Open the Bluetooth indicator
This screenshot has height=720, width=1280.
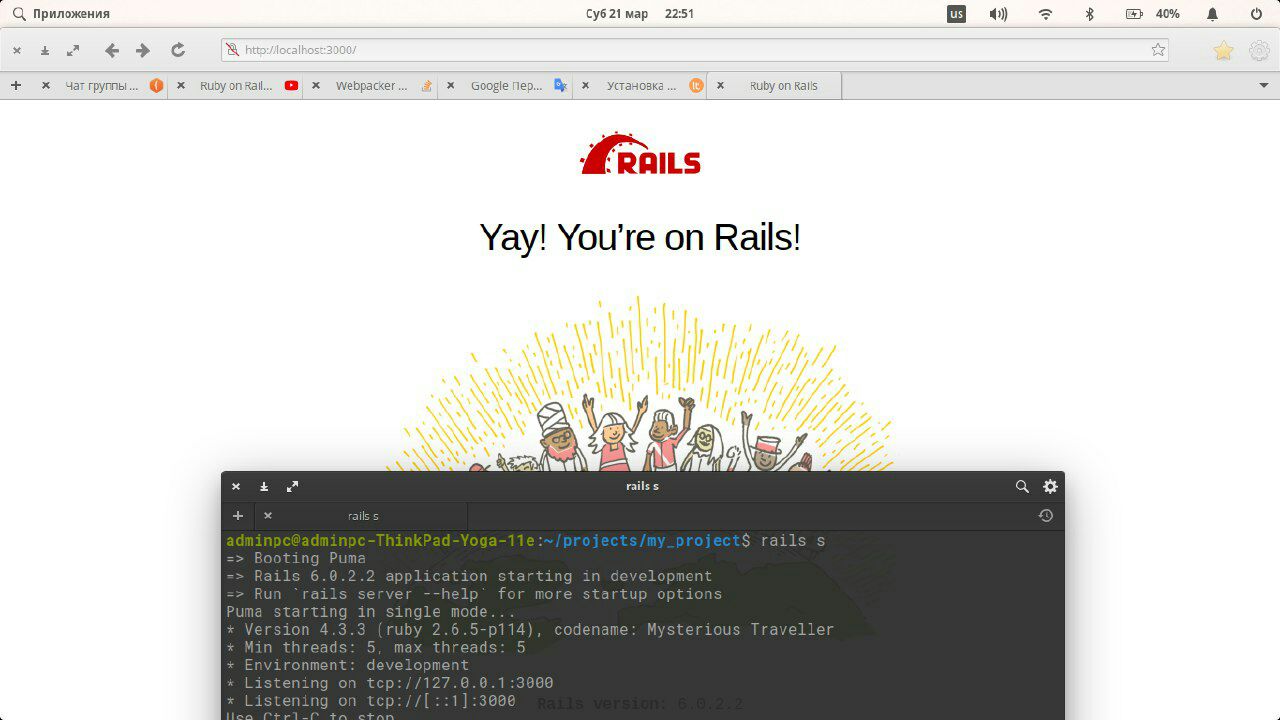click(x=1090, y=14)
